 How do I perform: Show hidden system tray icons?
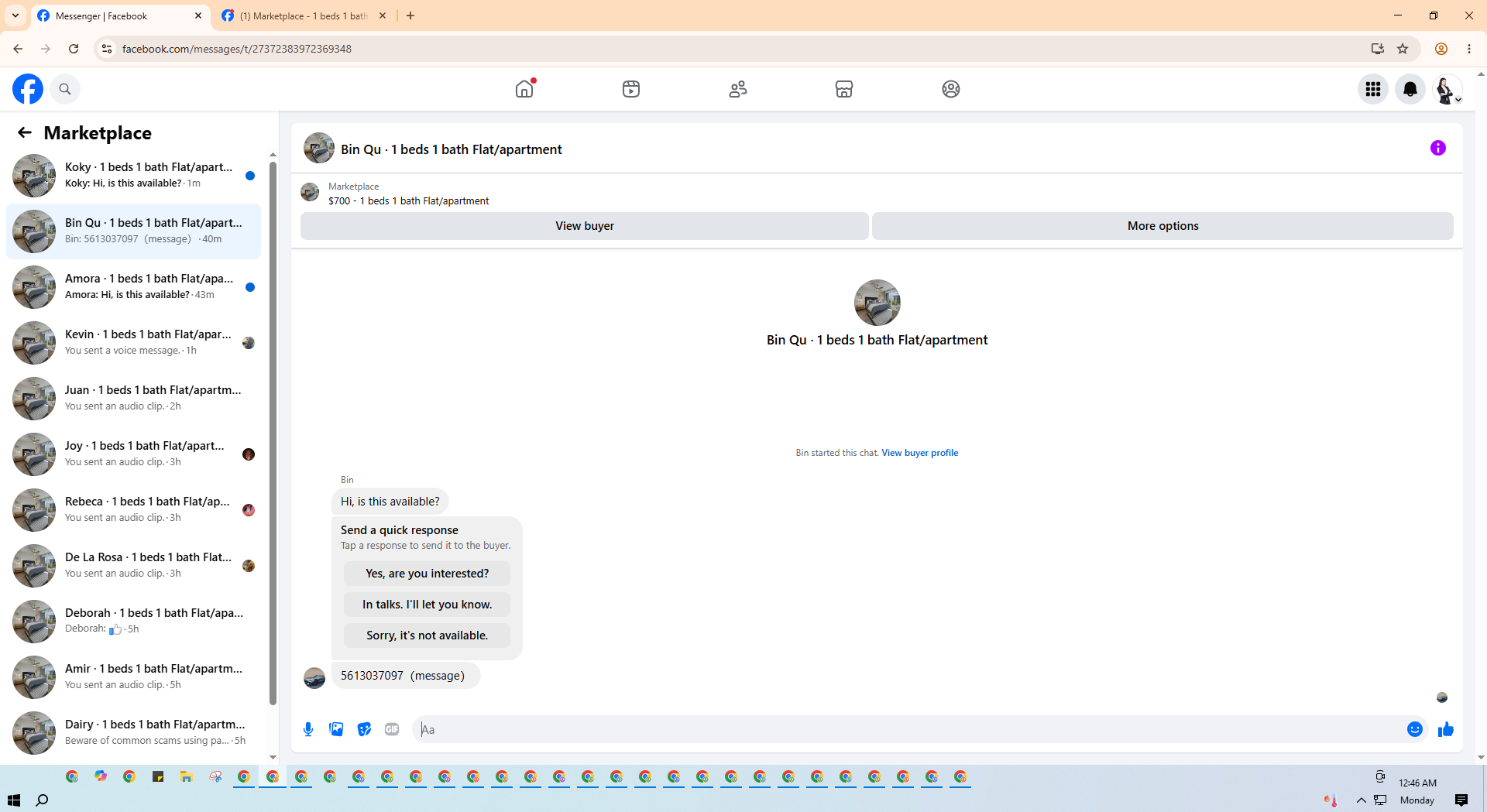tap(1362, 800)
